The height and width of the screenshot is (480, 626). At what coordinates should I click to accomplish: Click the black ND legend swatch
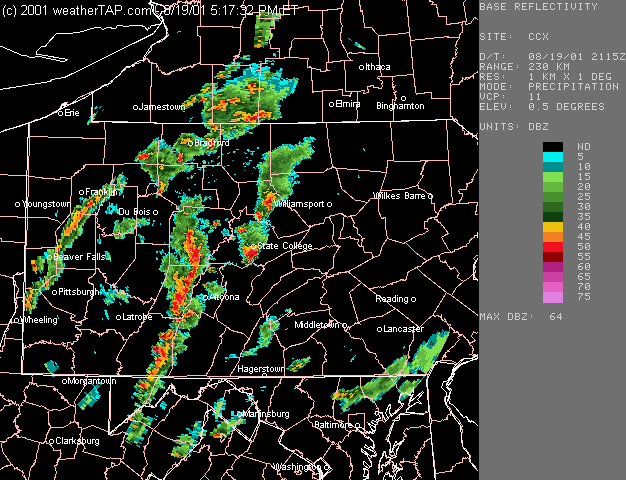tap(553, 147)
